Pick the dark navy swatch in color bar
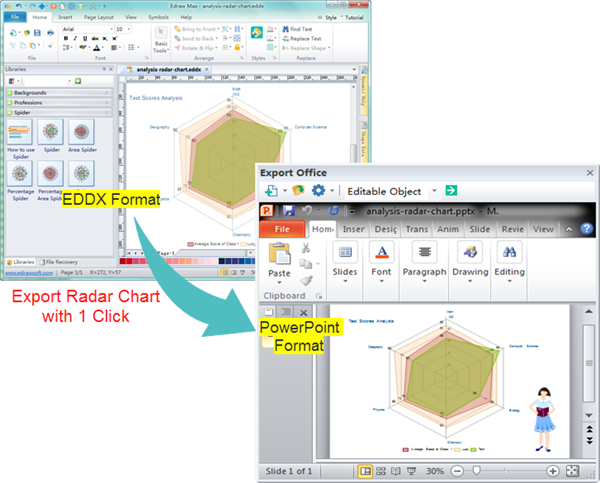 (x=222, y=261)
